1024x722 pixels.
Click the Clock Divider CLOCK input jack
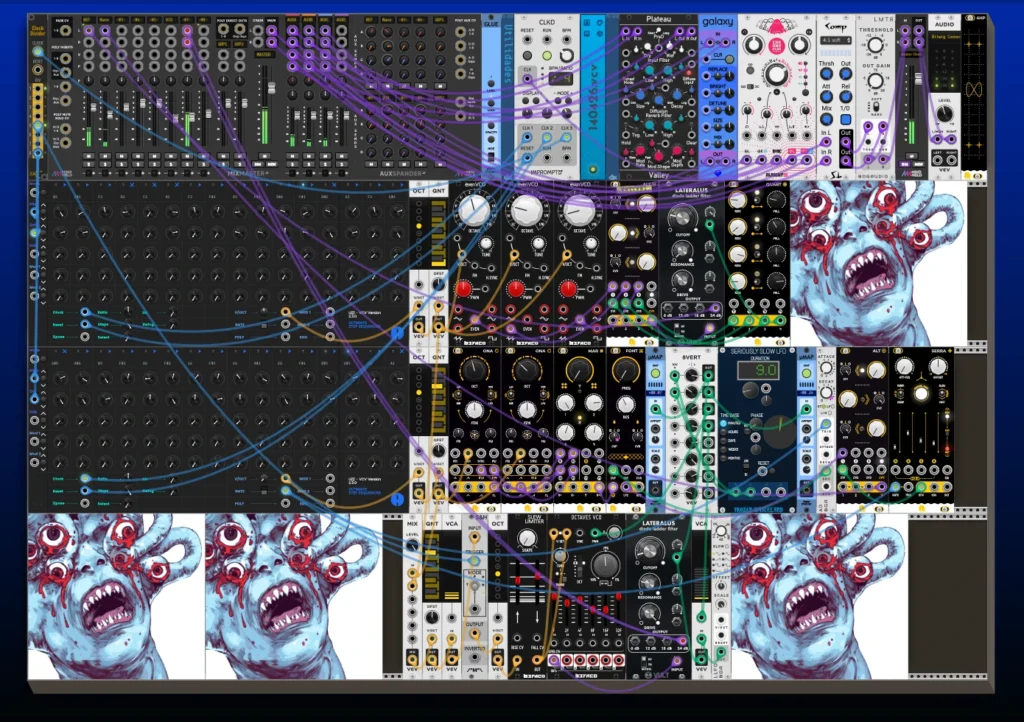pos(38,52)
